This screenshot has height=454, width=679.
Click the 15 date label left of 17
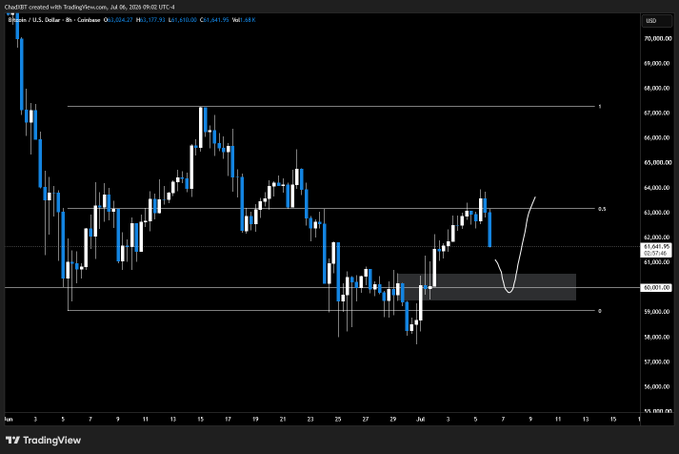point(200,419)
